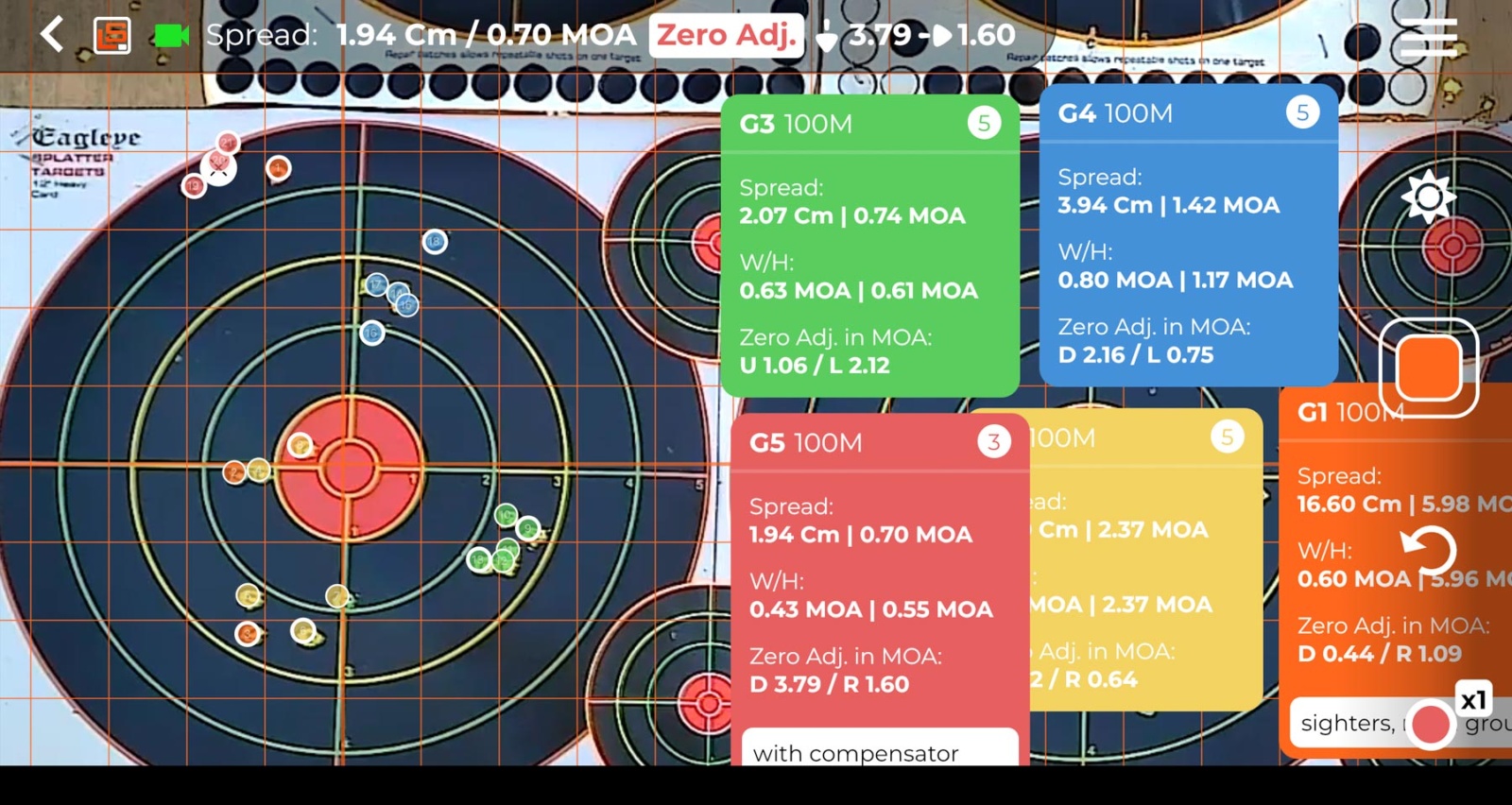The image size is (1512, 805).
Task: Tap the red record circle button
Action: click(1430, 724)
